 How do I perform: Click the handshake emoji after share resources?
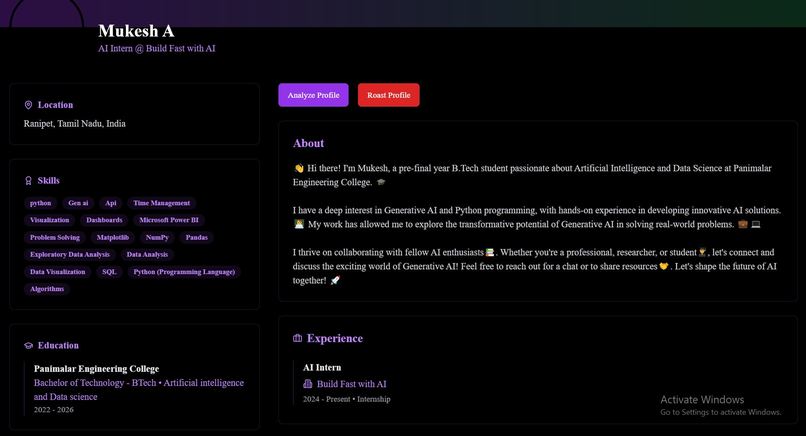pos(664,266)
